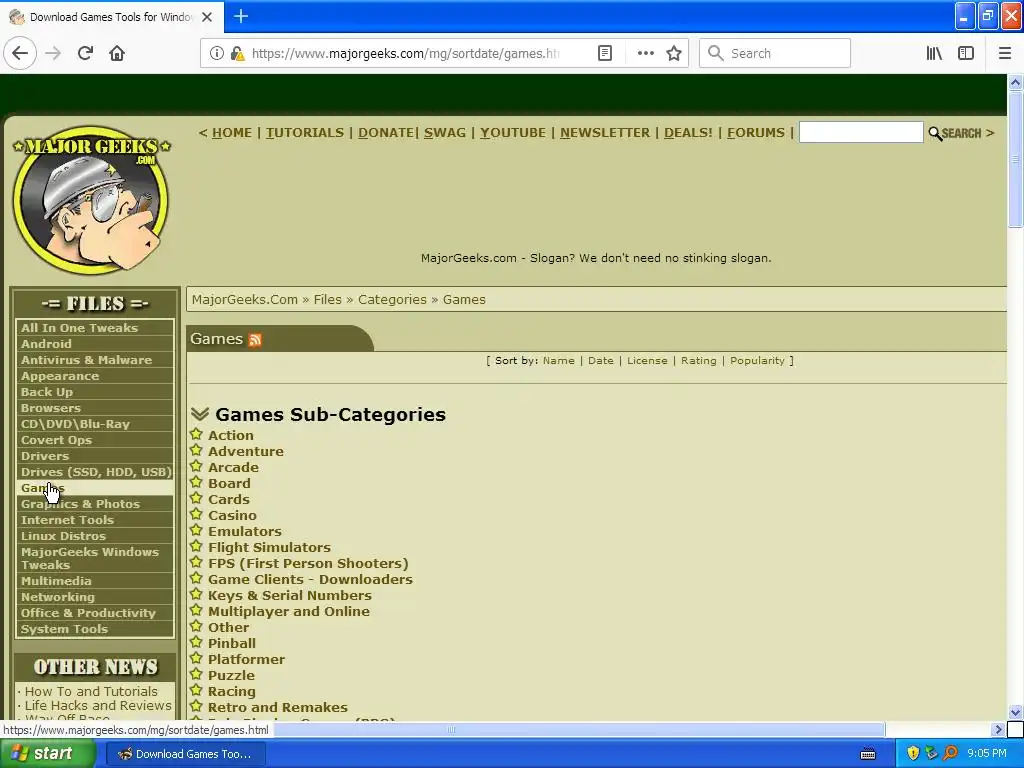This screenshot has width=1024, height=768.
Task: Open the FORUMS nav link
Action: tap(756, 133)
